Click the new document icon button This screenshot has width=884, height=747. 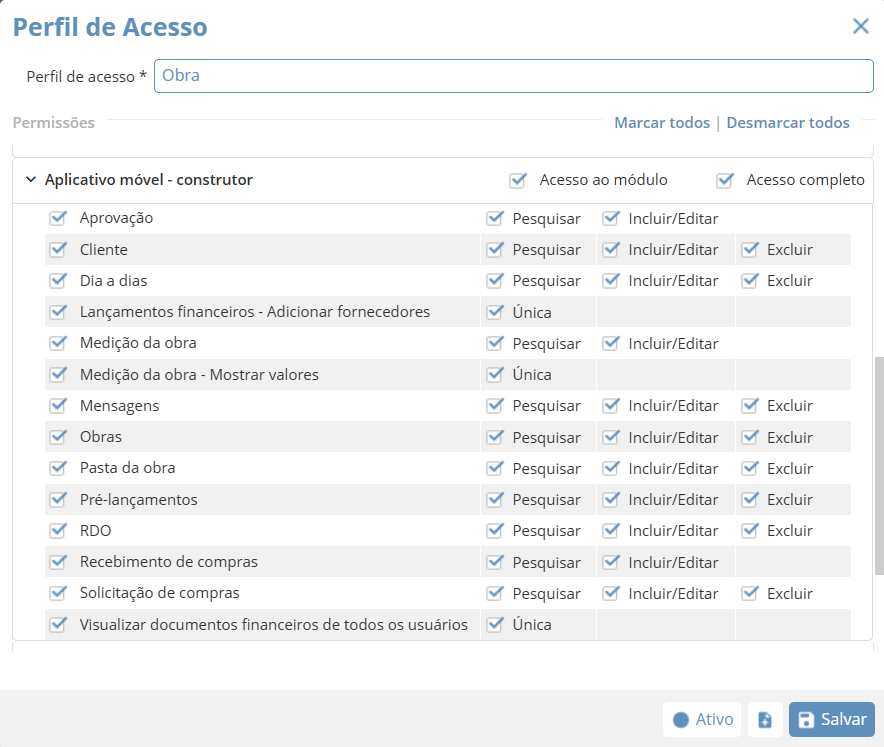(765, 720)
